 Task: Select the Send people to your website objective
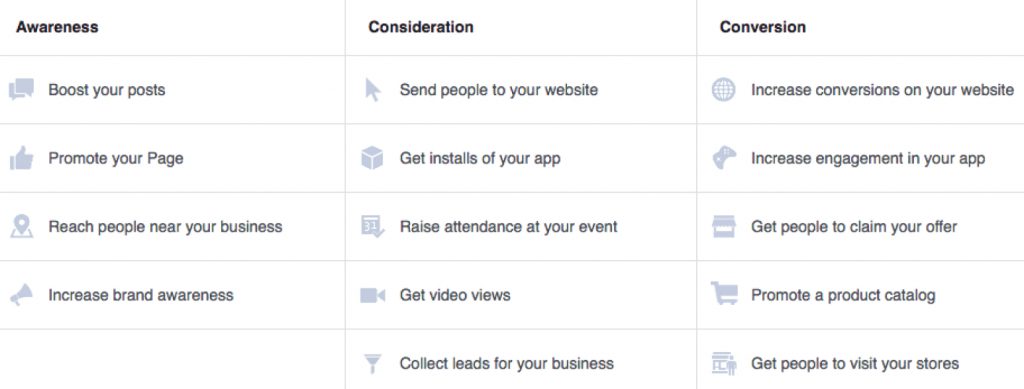coord(520,89)
